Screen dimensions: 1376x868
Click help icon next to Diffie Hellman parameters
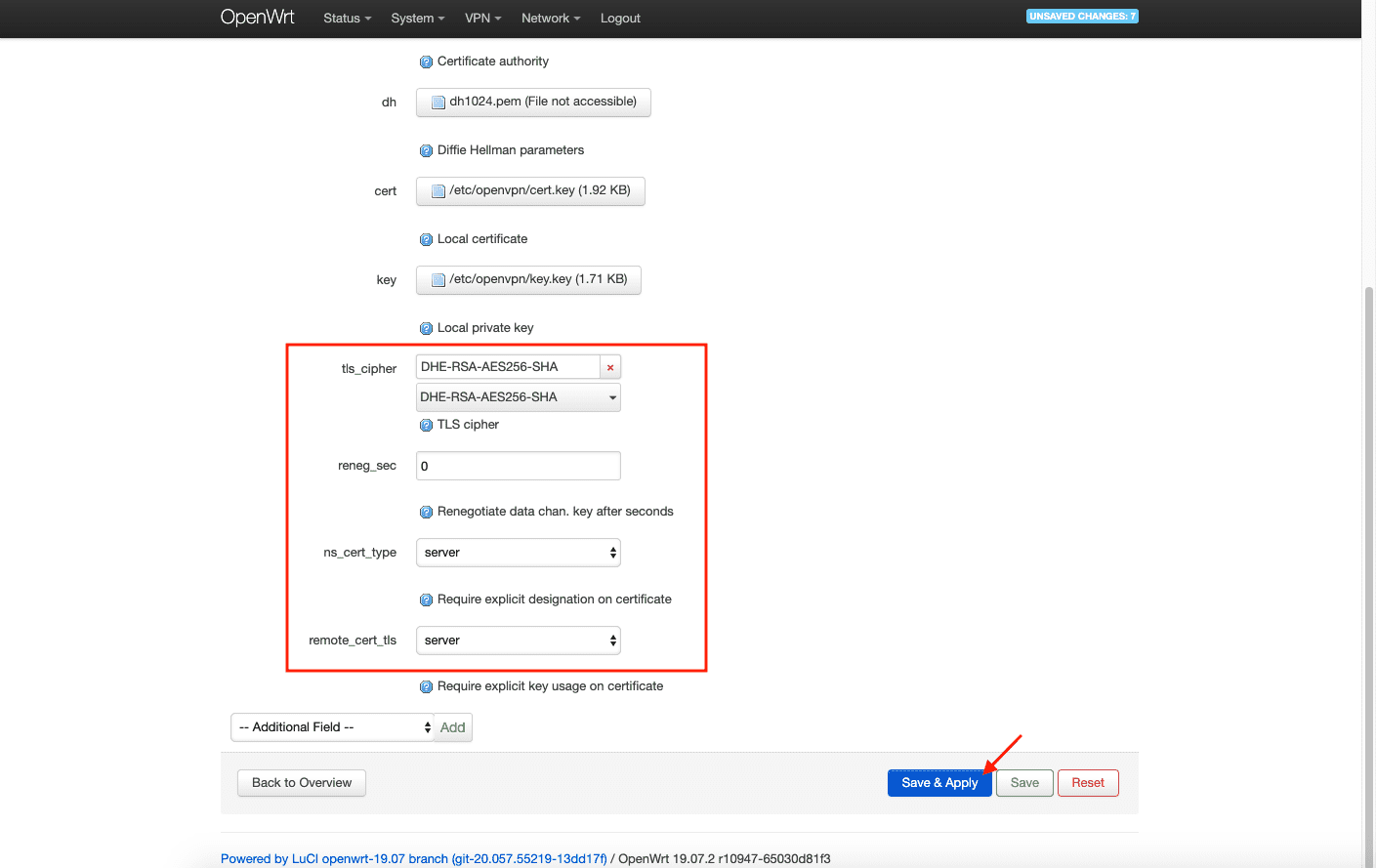pyautogui.click(x=426, y=150)
